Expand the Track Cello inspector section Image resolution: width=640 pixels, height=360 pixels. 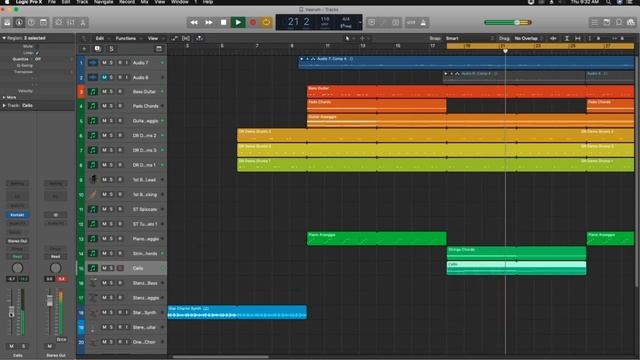point(4,105)
